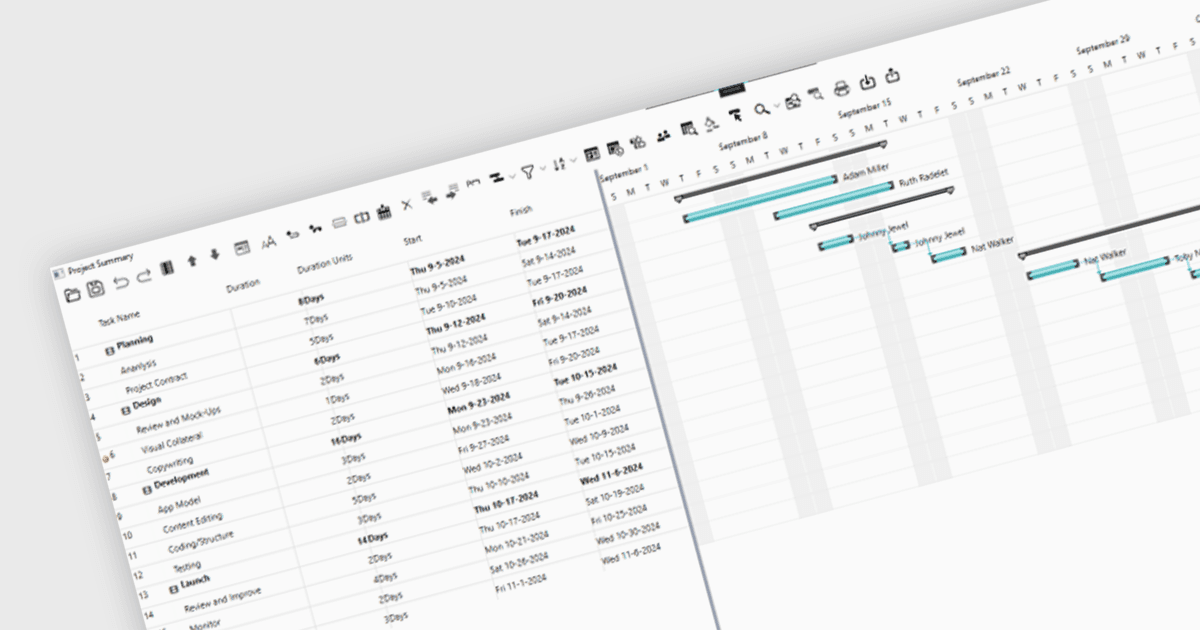The image size is (1200, 630).
Task: Select the Copywriting task
Action: click(170, 464)
